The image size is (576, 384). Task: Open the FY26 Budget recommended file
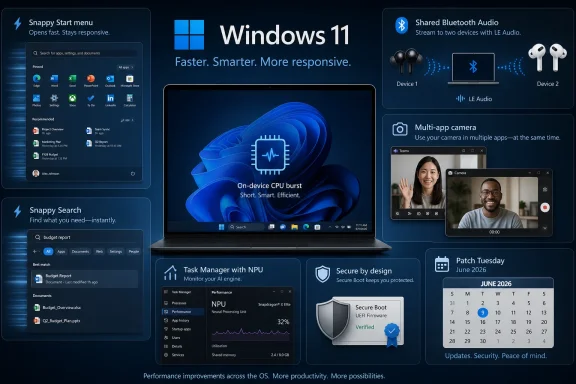50,156
